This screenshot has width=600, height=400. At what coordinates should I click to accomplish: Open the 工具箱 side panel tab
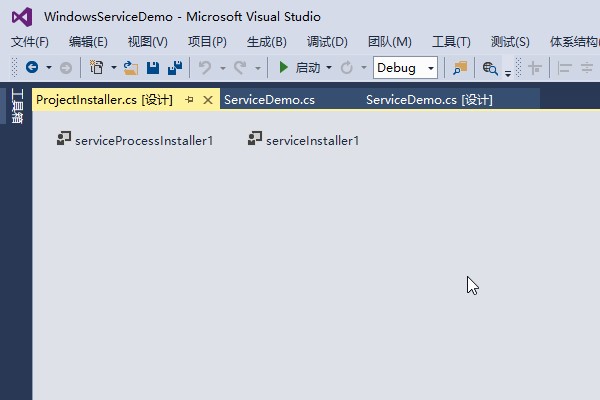tap(16, 106)
